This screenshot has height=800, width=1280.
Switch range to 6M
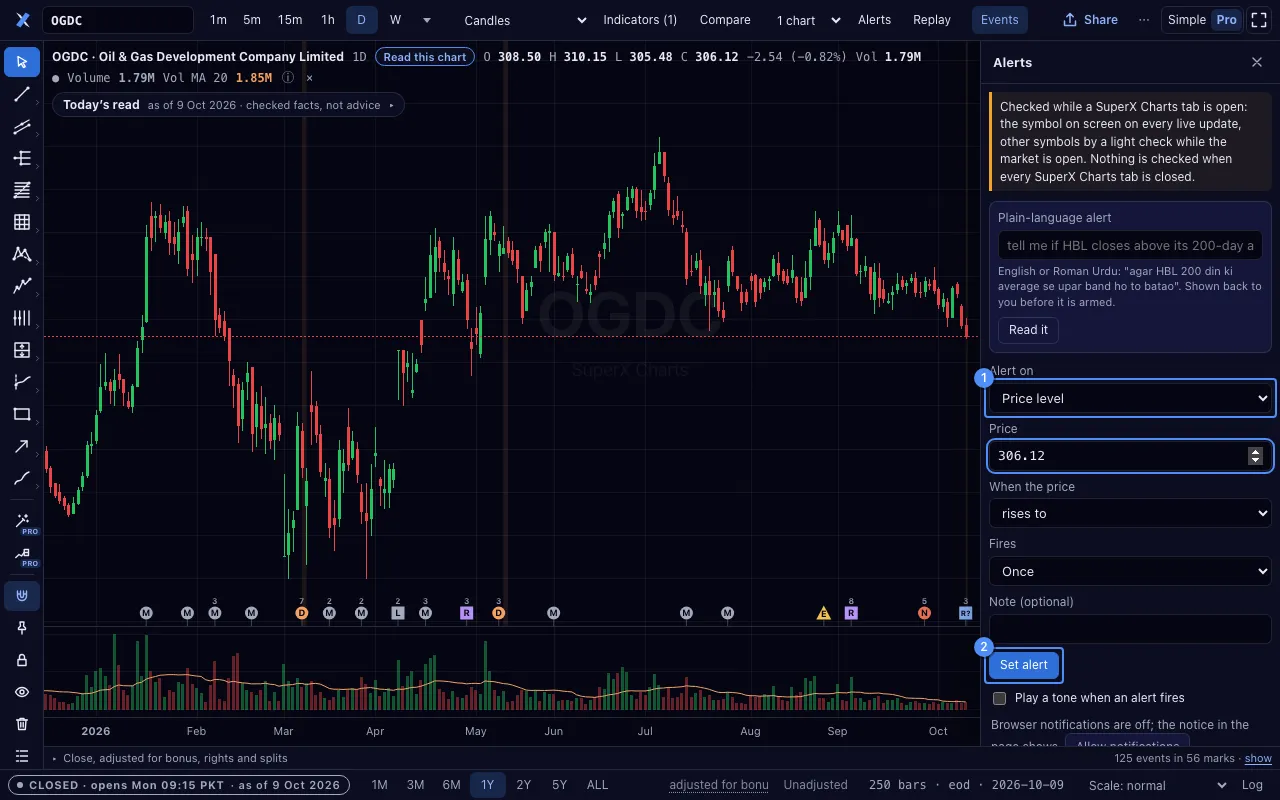tap(452, 785)
